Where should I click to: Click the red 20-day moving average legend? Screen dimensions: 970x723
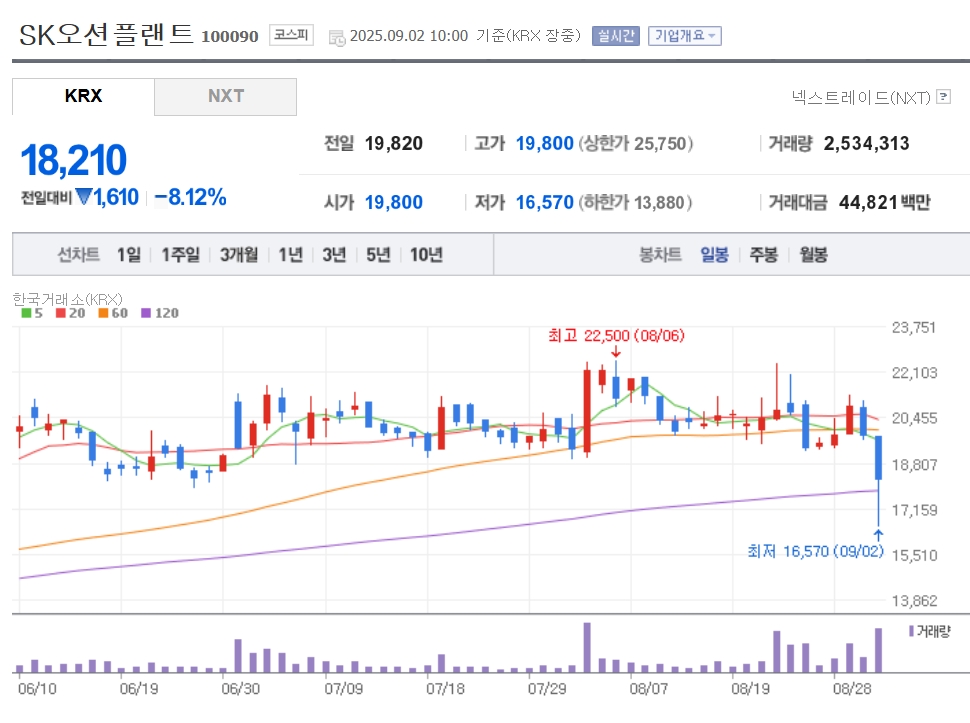[x=70, y=313]
